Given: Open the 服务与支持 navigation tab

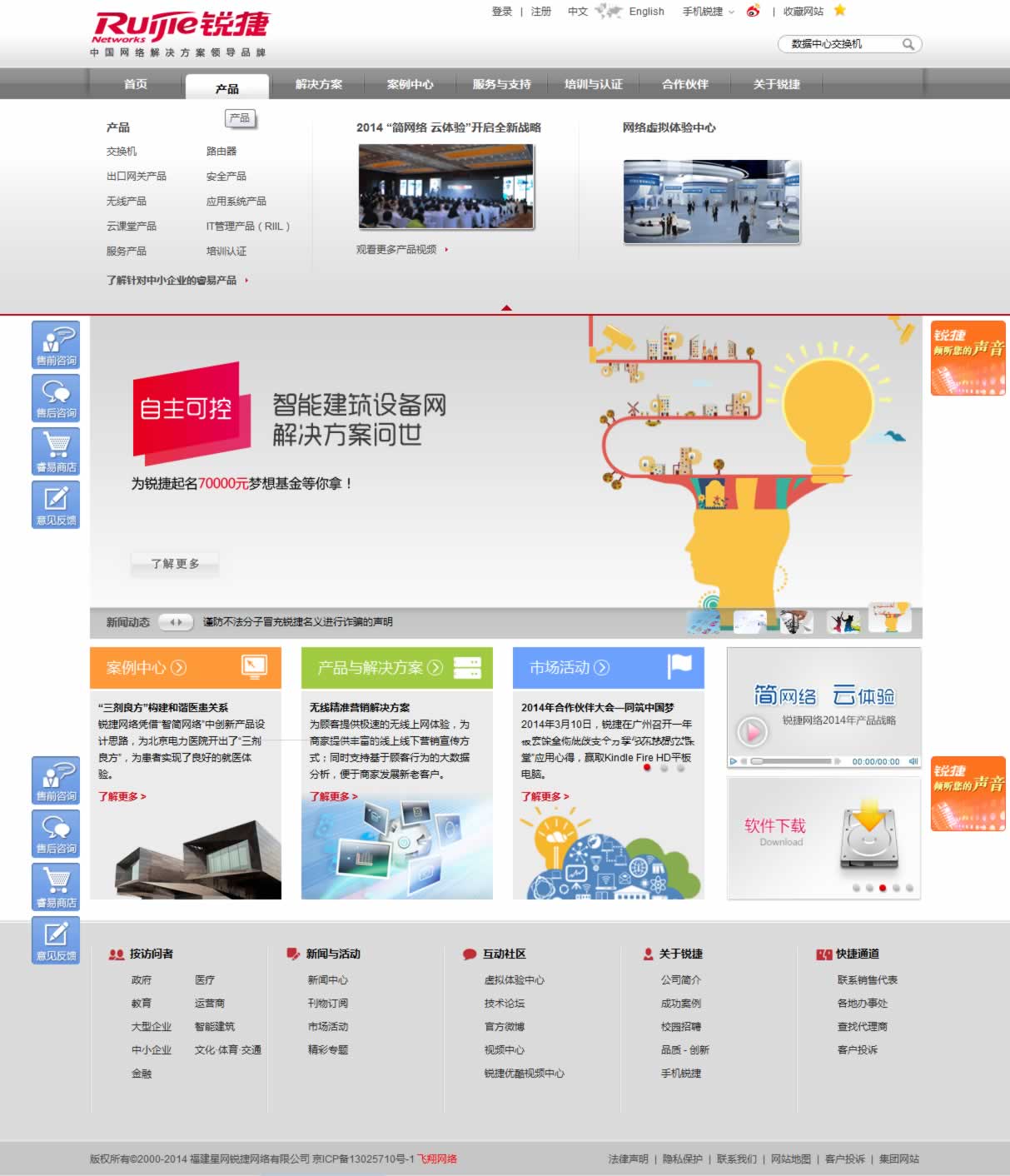Looking at the screenshot, I should tap(501, 84).
